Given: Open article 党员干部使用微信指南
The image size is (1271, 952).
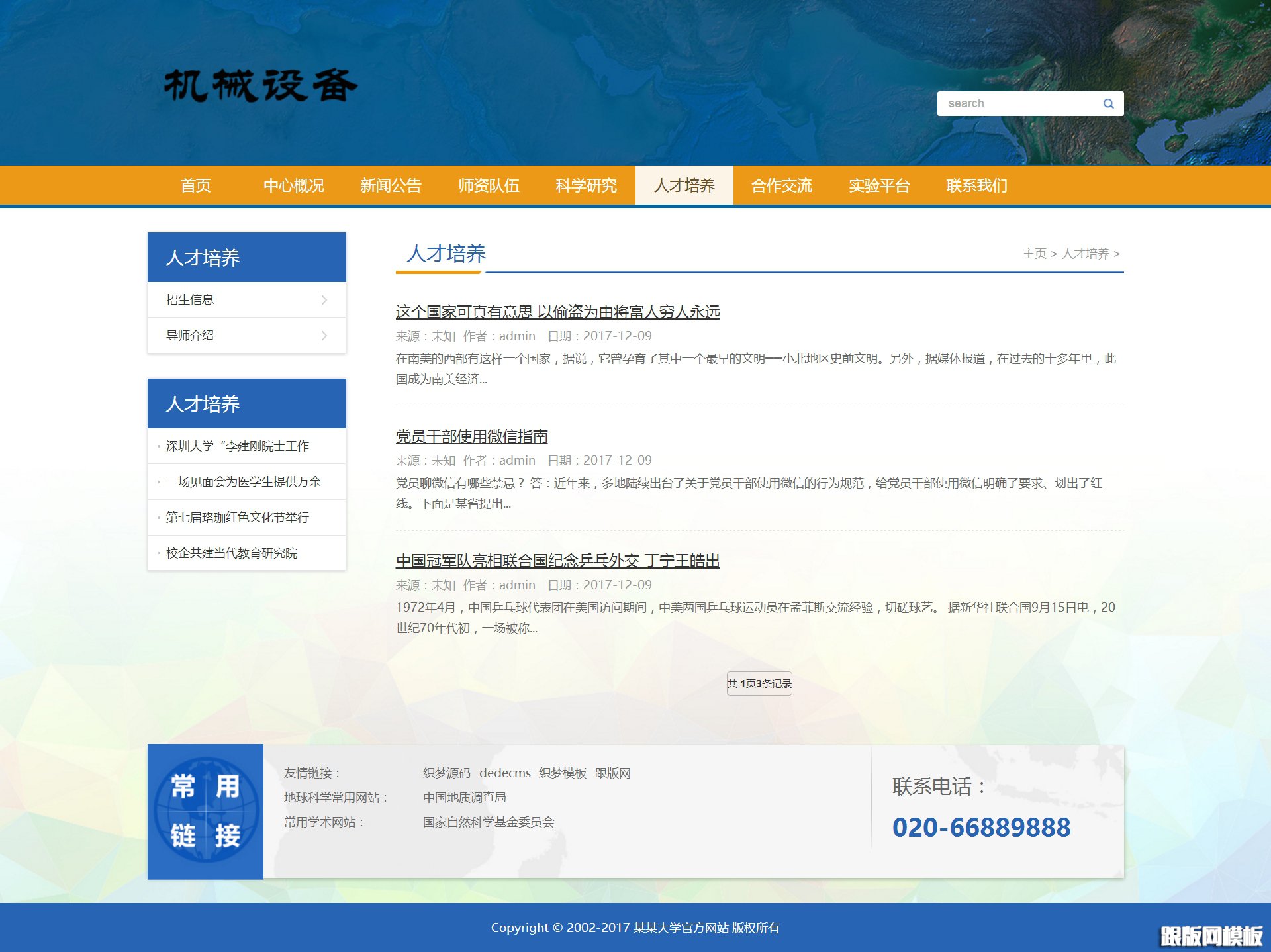Looking at the screenshot, I should [x=473, y=436].
